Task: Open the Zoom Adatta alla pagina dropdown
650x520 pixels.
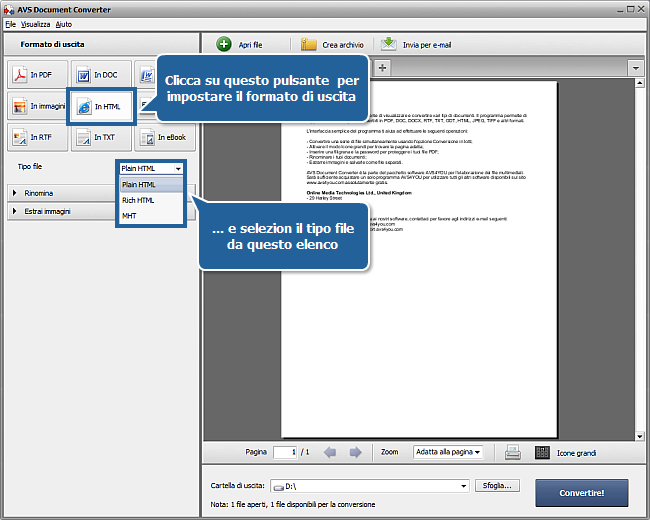Action: point(448,452)
